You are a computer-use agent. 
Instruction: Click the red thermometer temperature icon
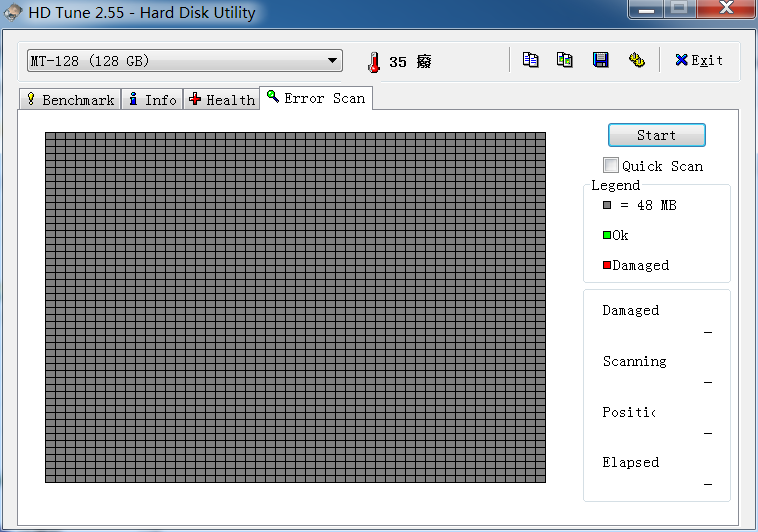[x=373, y=62]
